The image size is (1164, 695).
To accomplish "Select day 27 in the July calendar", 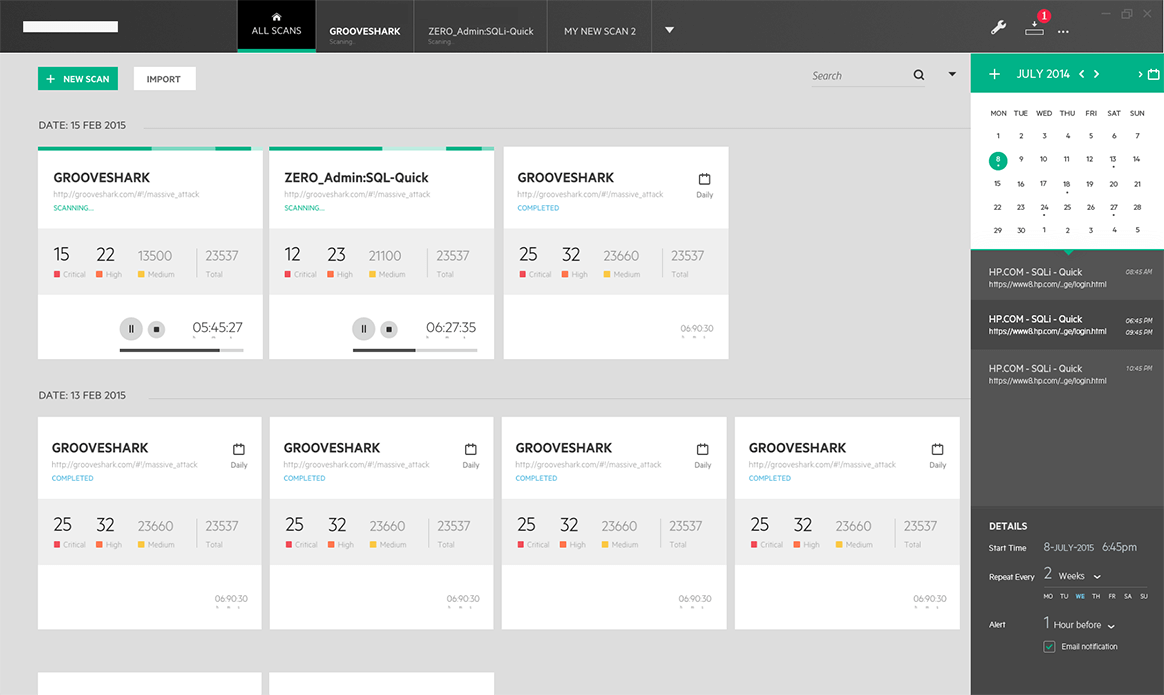I will (x=1114, y=208).
